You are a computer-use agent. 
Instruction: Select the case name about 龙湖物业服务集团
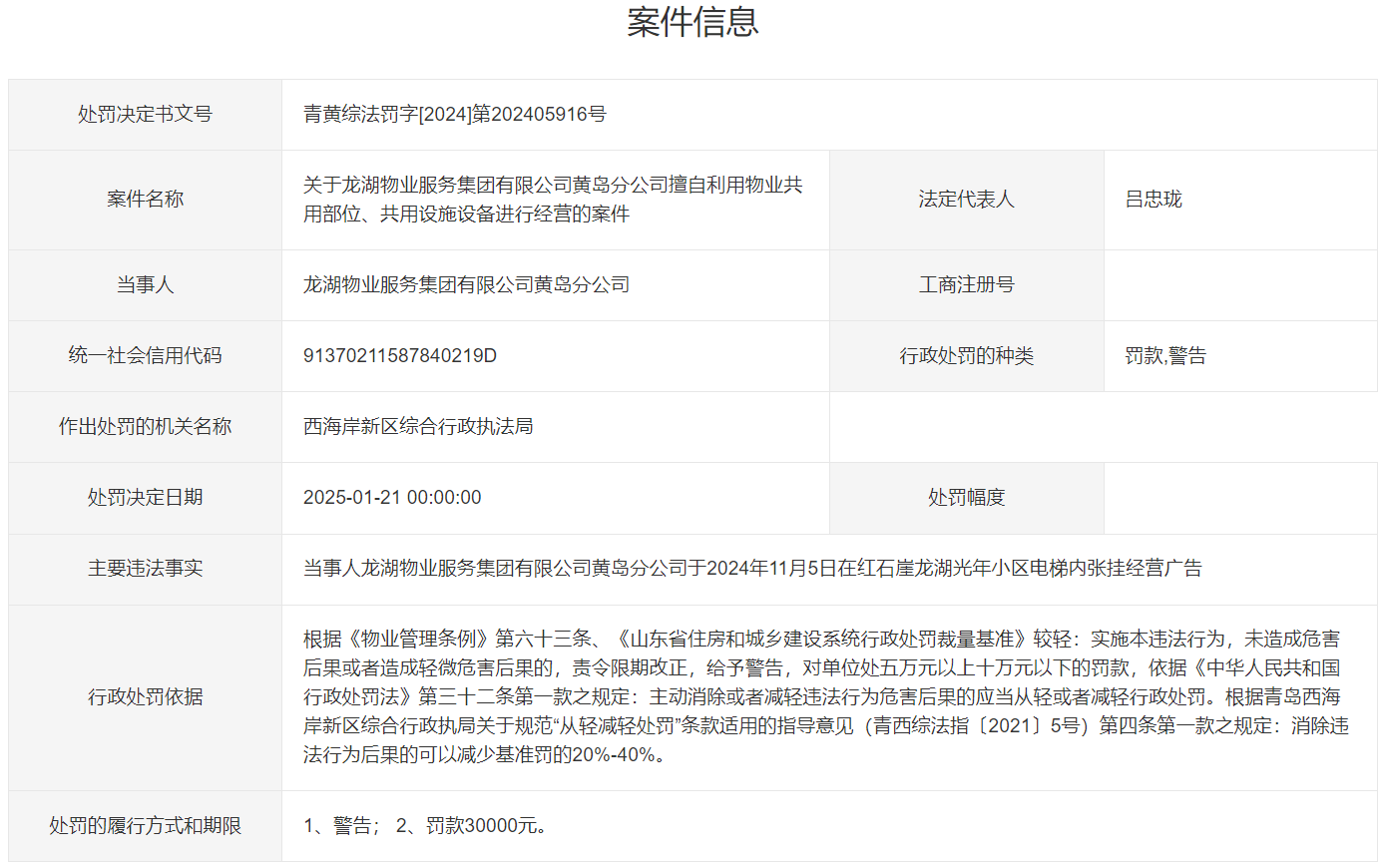tap(554, 200)
